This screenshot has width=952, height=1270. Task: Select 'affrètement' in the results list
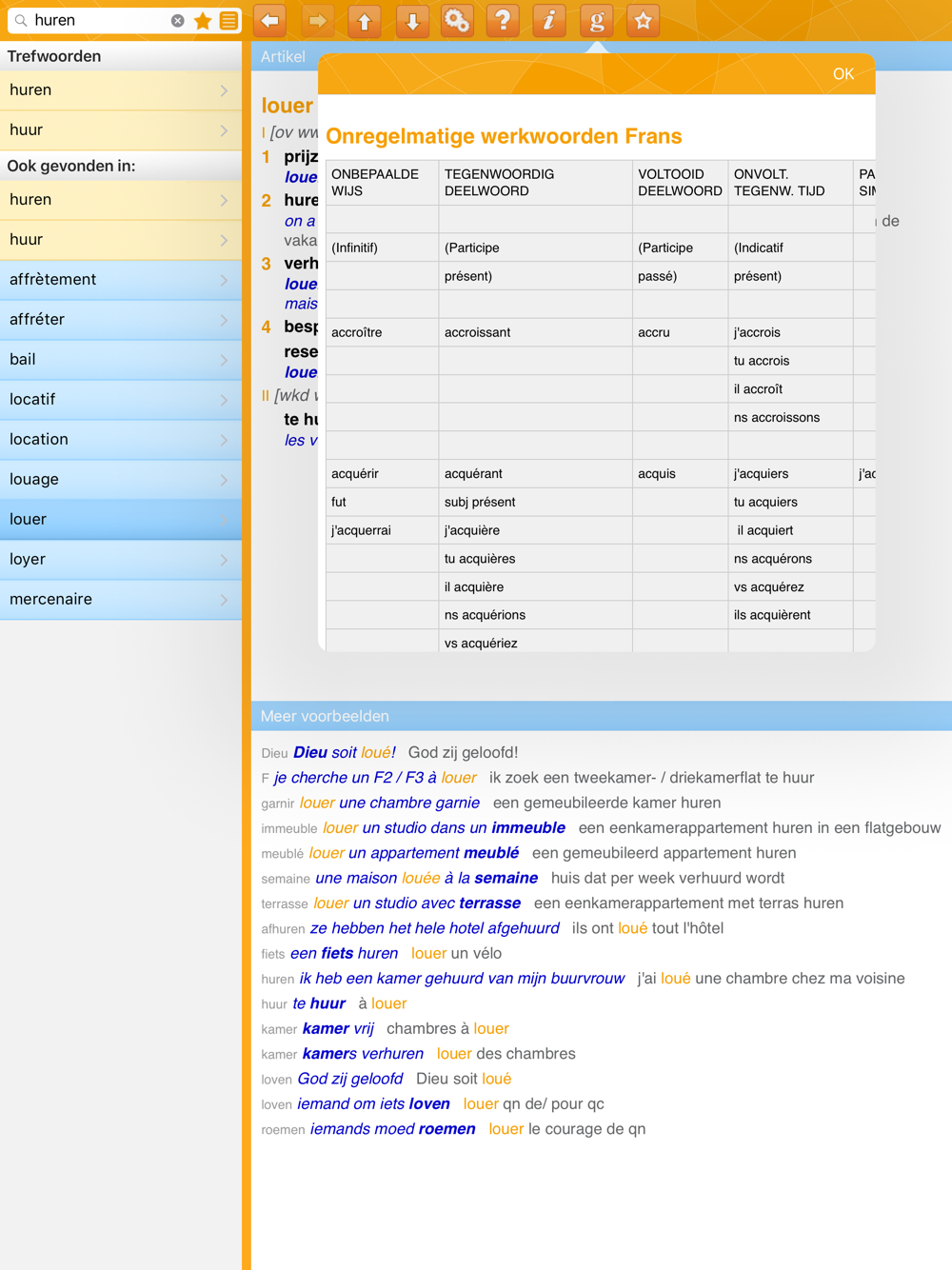pos(121,280)
